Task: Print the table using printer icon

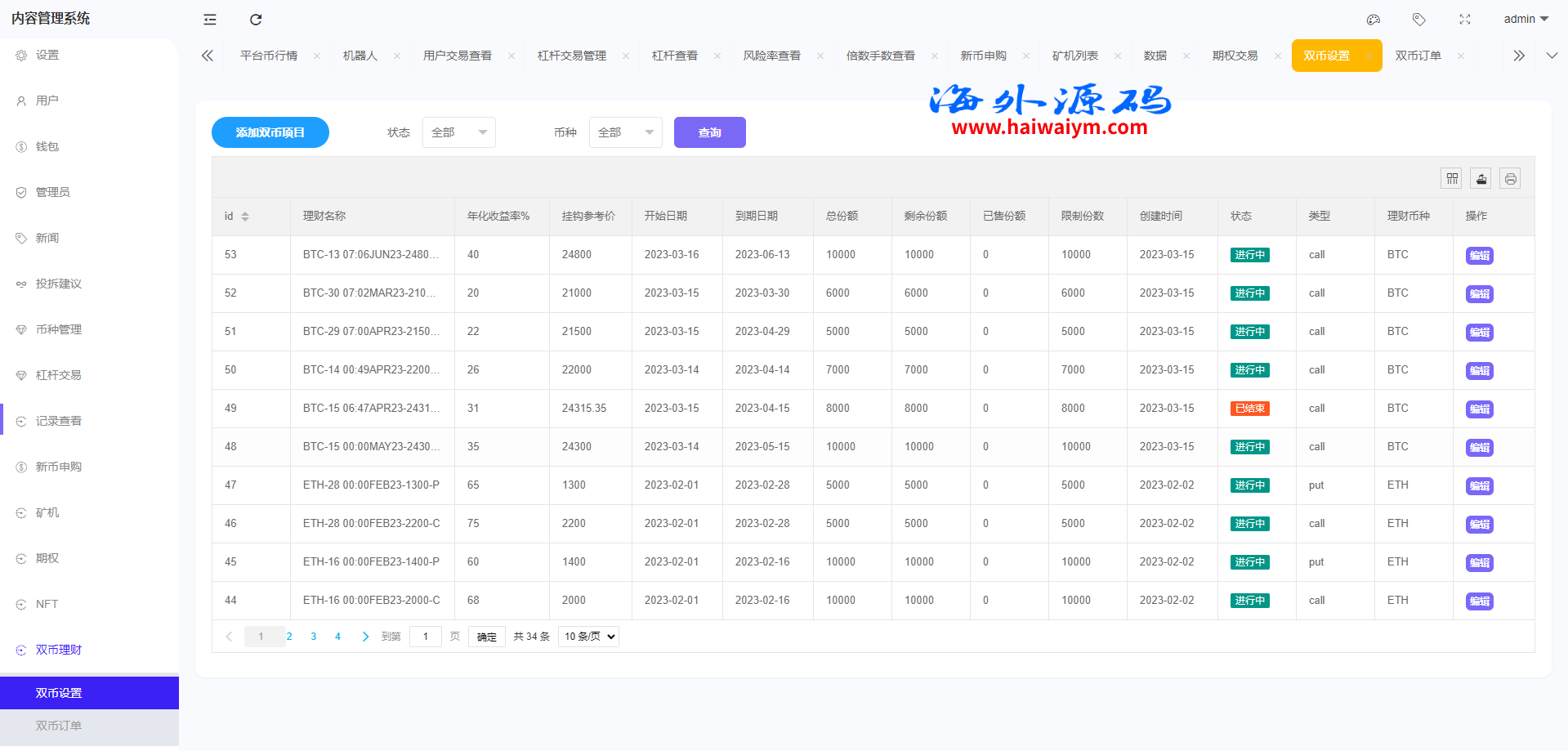Action: [x=1510, y=178]
